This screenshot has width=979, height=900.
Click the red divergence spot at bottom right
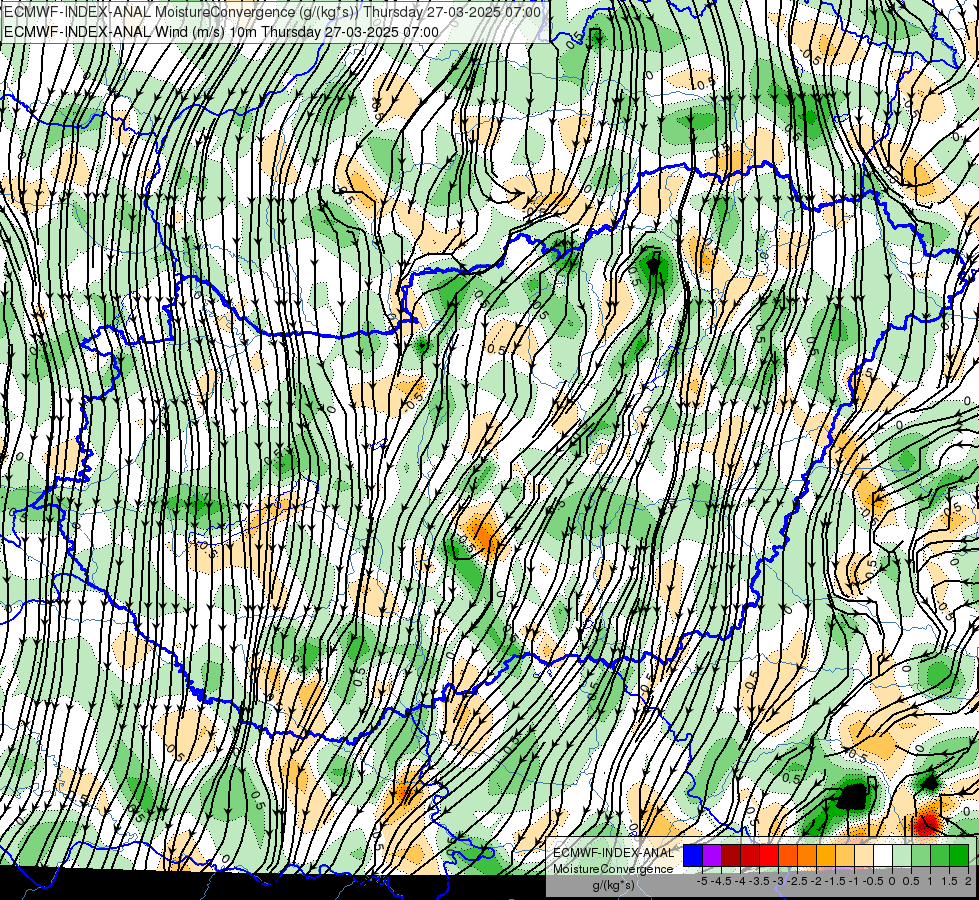pos(926,823)
